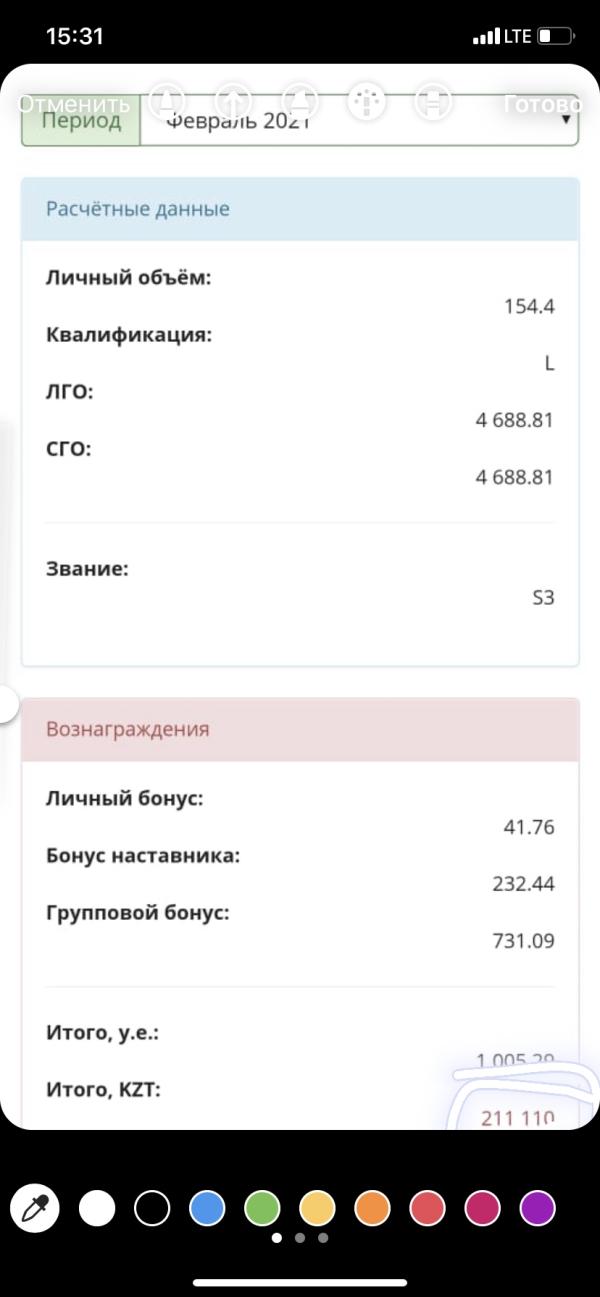Select the highlighter brush tool
The width and height of the screenshot is (600, 1297).
pos(300,102)
